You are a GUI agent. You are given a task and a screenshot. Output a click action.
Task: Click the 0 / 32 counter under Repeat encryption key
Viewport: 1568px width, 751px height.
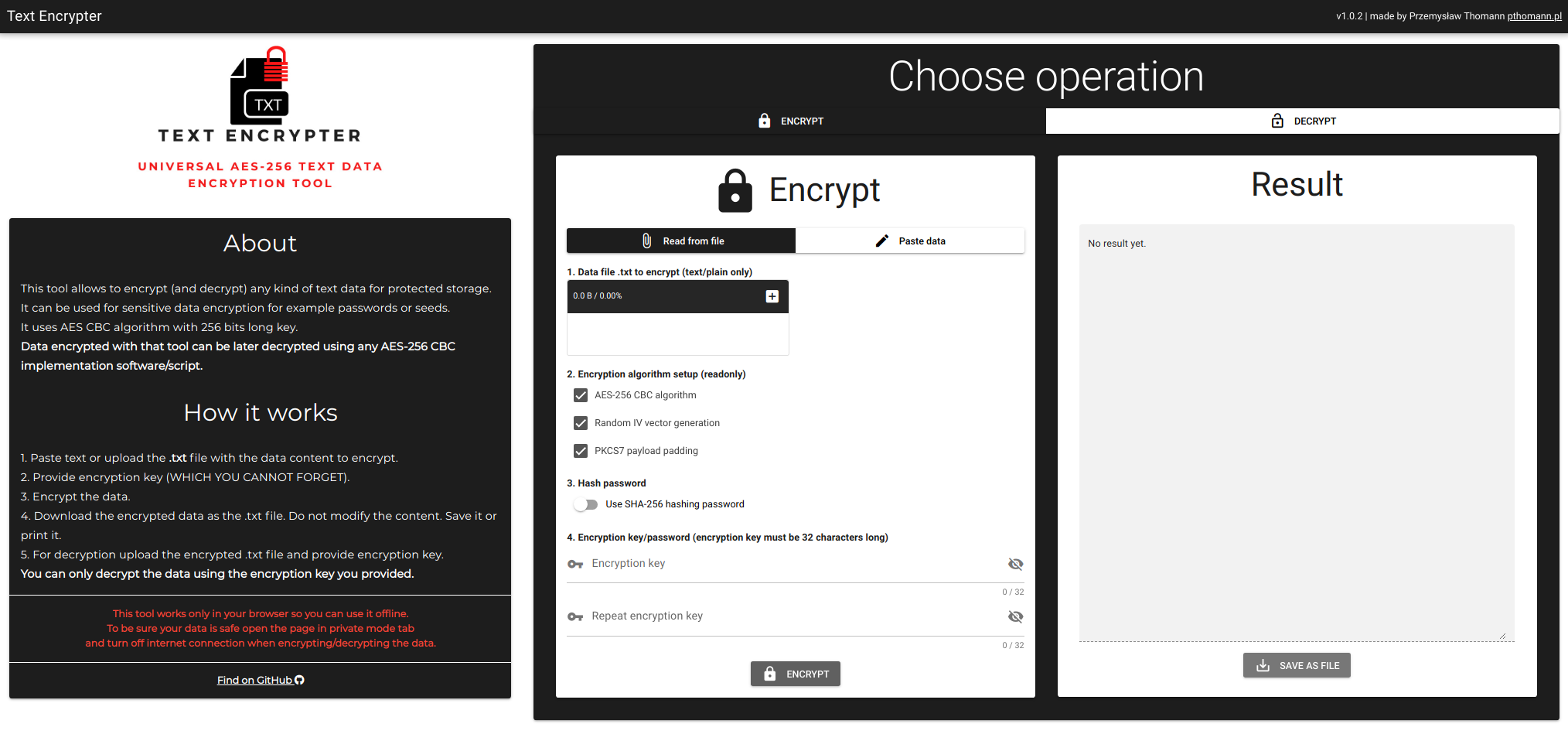(x=1013, y=645)
